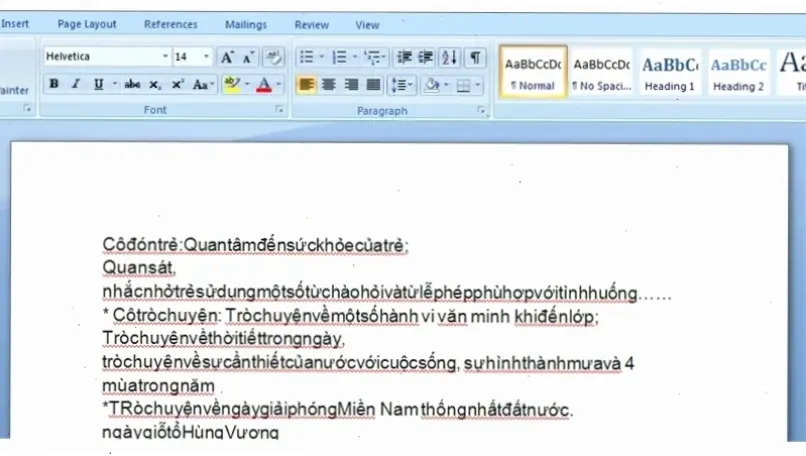Toggle Subscript formatting
806x456 pixels.
(x=155, y=84)
